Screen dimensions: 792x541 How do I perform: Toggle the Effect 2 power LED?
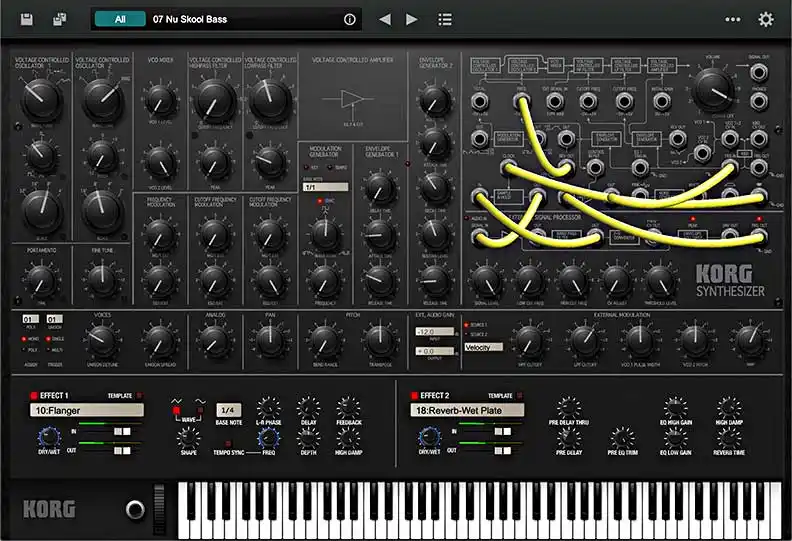click(414, 396)
